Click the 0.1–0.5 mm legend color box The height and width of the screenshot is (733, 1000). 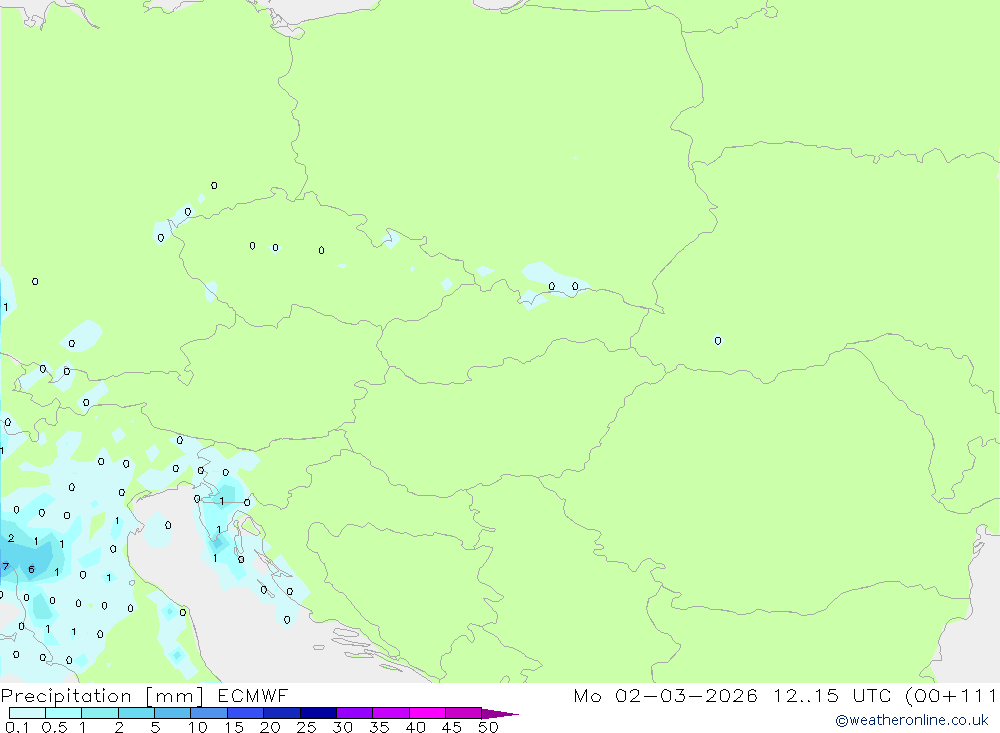point(27,713)
